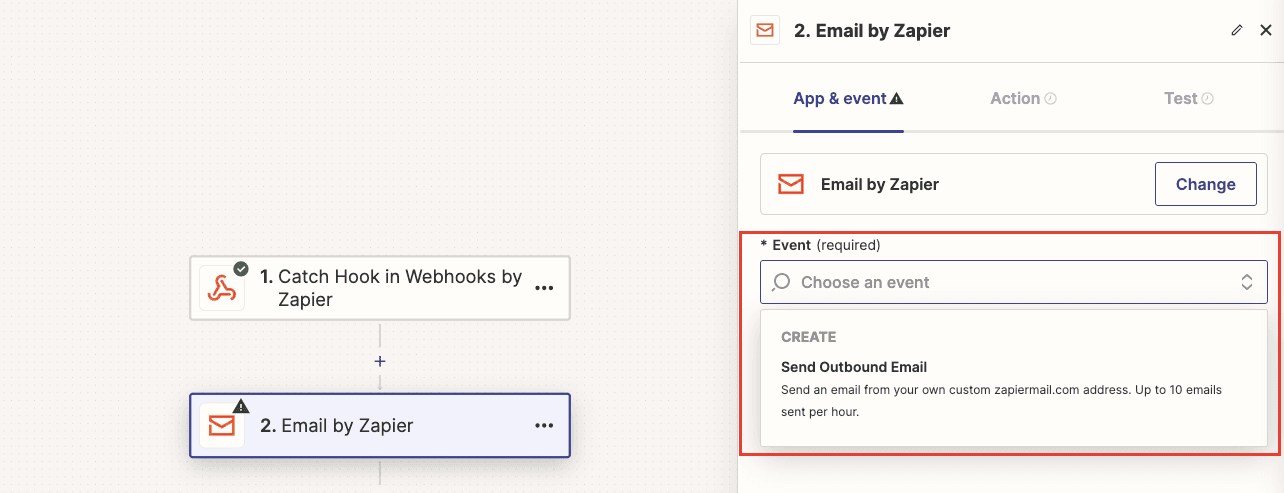Image resolution: width=1284 pixels, height=493 pixels.
Task: Switch to the Action tab
Action: (x=1015, y=99)
